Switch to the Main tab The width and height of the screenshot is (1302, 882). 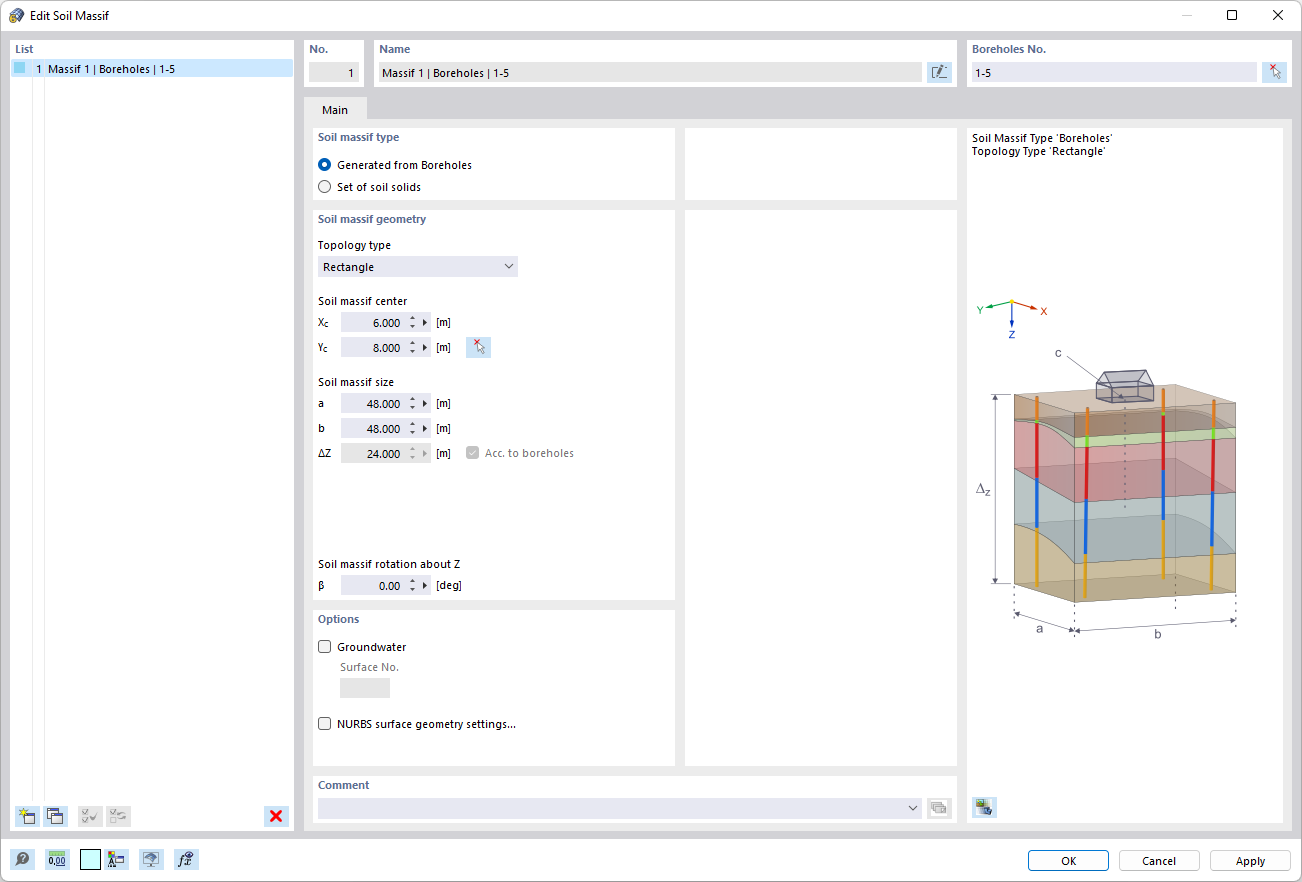335,110
